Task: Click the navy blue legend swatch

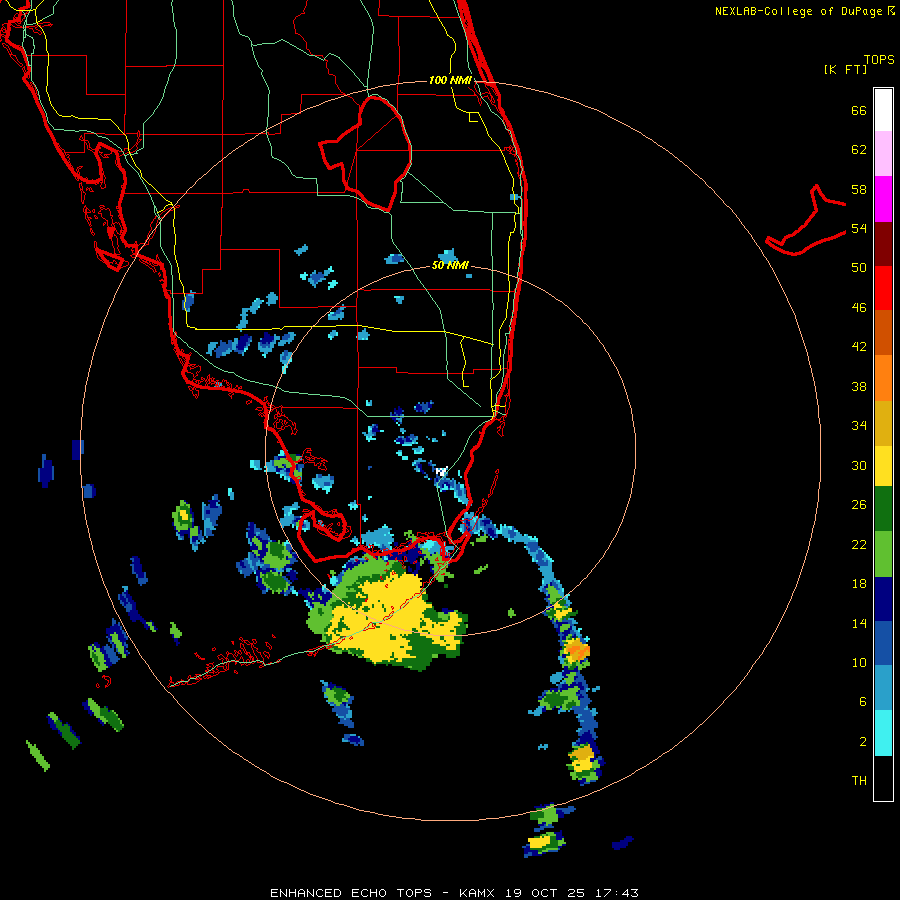Action: pos(883,599)
